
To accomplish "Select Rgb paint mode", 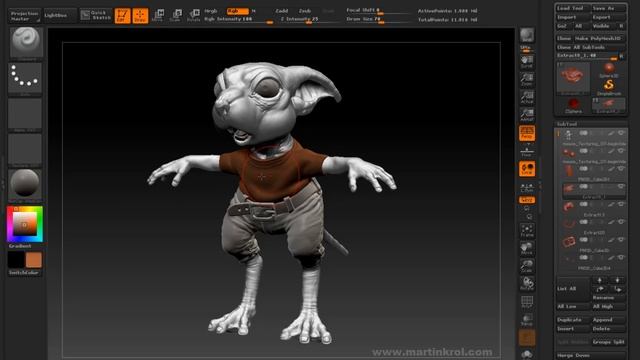I will (237, 11).
